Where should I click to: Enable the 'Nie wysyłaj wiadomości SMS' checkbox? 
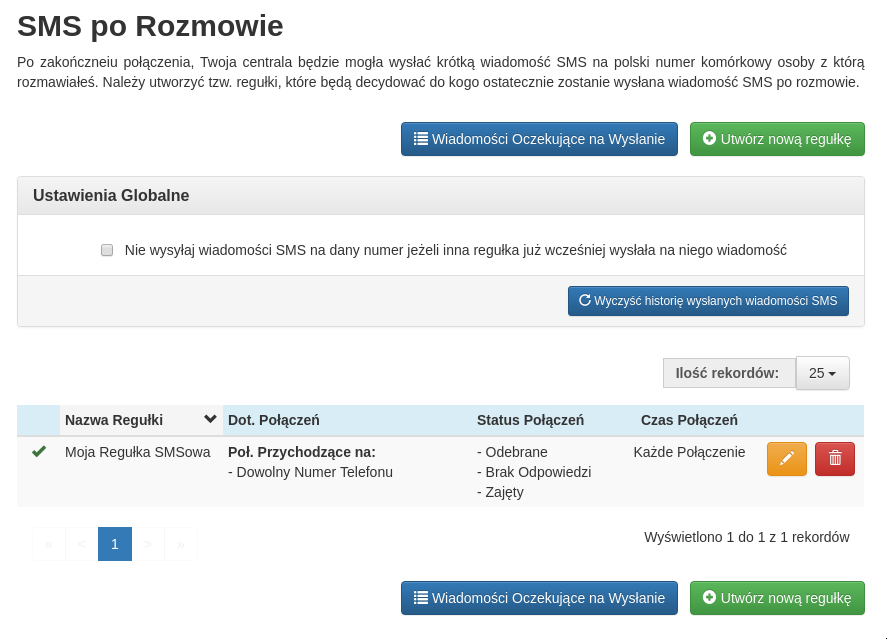(x=107, y=250)
